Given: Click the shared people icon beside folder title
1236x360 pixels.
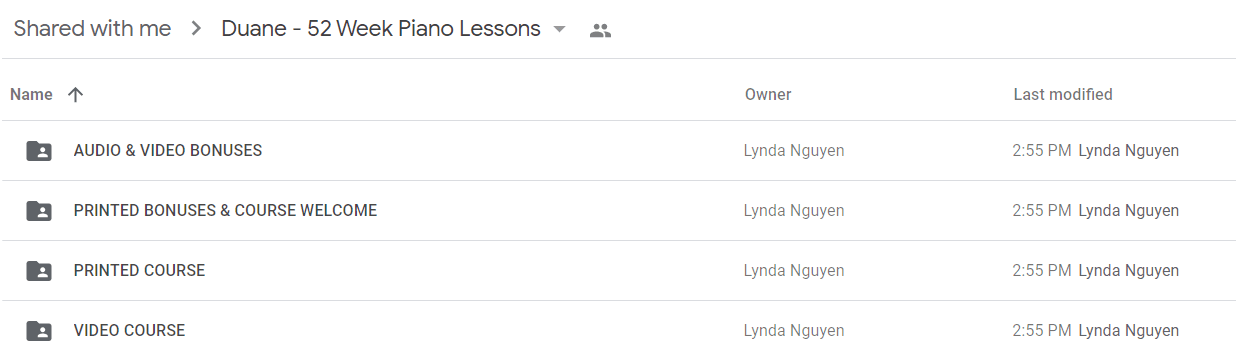Looking at the screenshot, I should [600, 30].
